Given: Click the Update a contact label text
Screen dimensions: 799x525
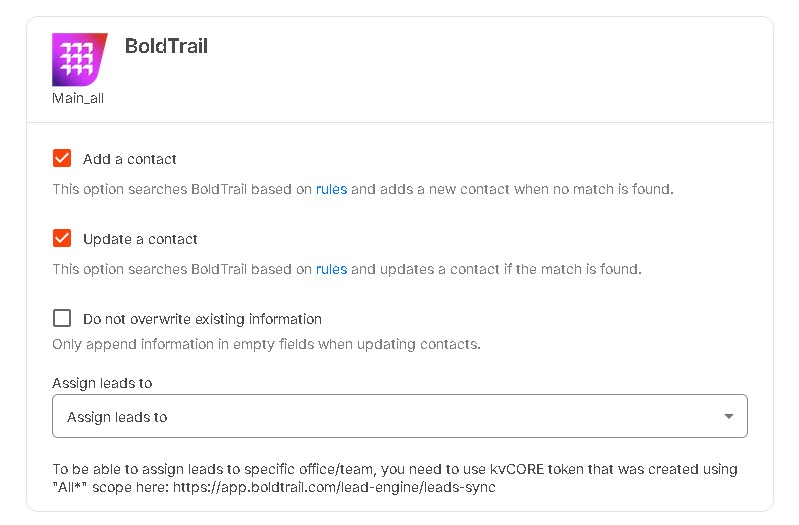Looking at the screenshot, I should click(x=140, y=239).
